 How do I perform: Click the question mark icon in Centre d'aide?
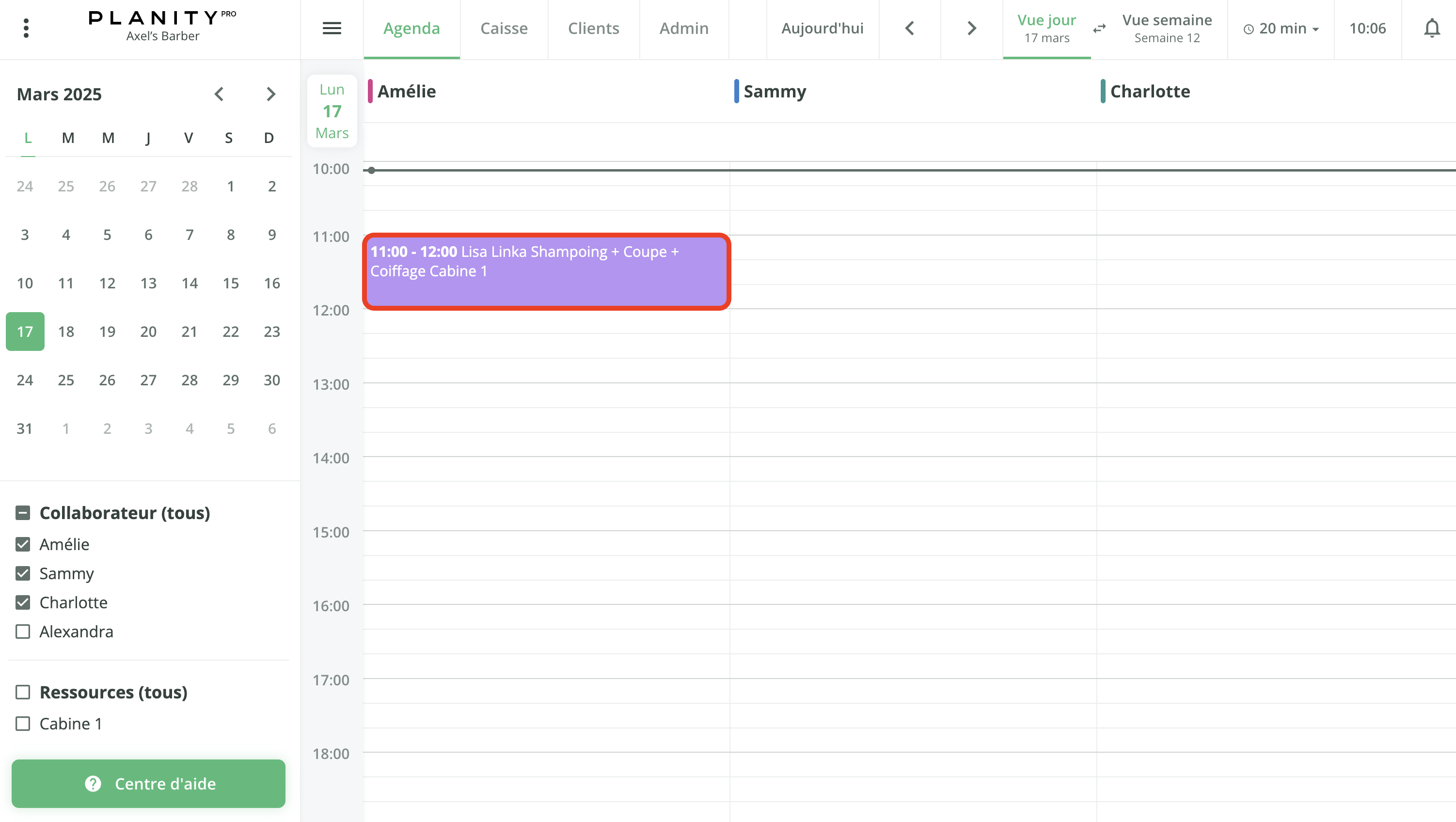93,784
